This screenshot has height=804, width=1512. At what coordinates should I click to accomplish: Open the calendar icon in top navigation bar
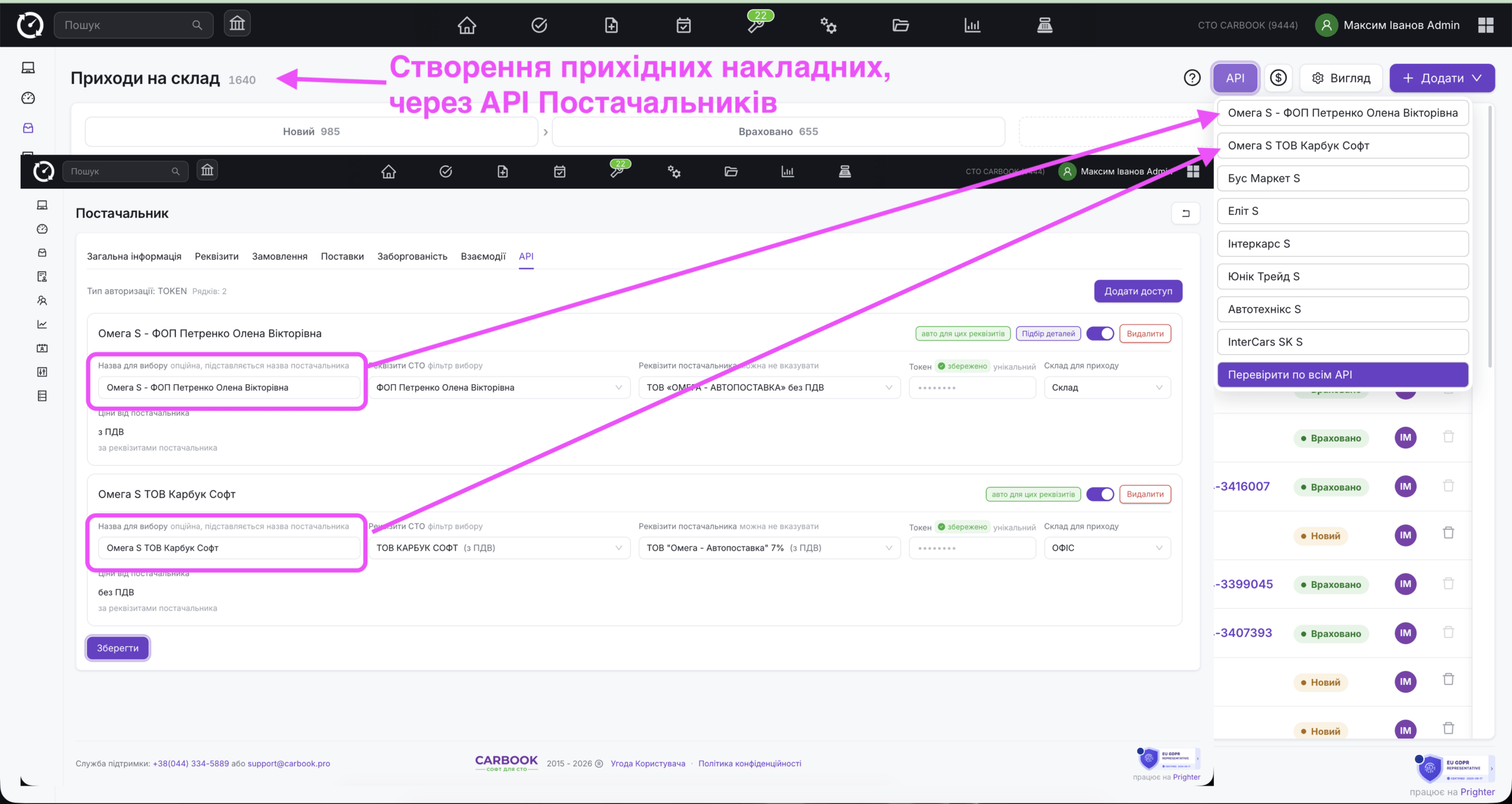683,25
